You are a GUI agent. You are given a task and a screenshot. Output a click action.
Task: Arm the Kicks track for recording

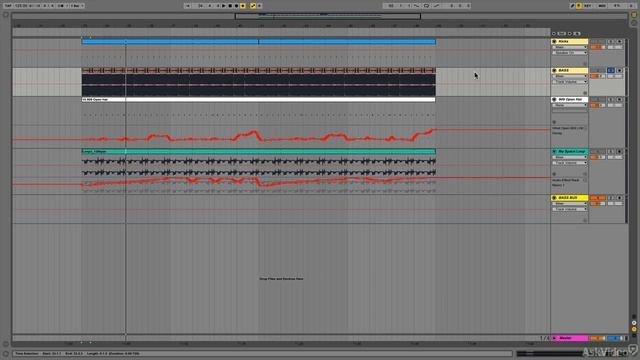click(620, 41)
